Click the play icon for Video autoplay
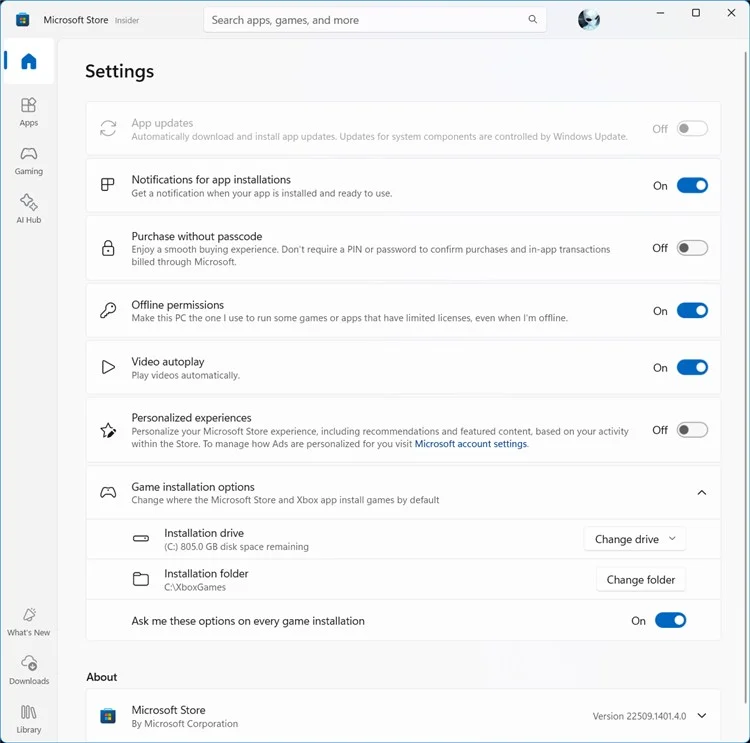The image size is (750, 743). click(x=108, y=367)
